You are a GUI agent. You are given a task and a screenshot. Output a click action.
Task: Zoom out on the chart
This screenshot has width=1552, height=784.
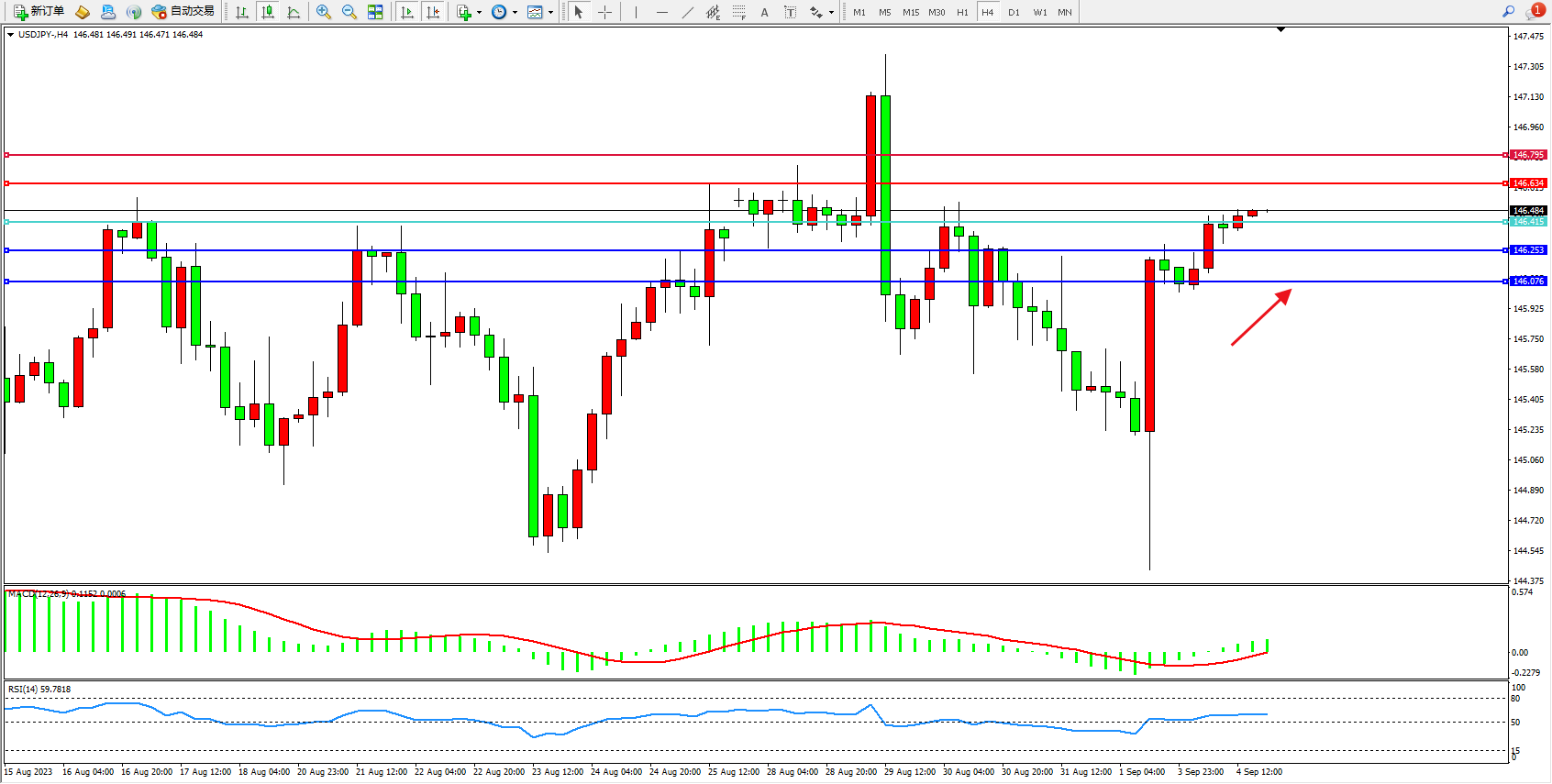point(349,12)
